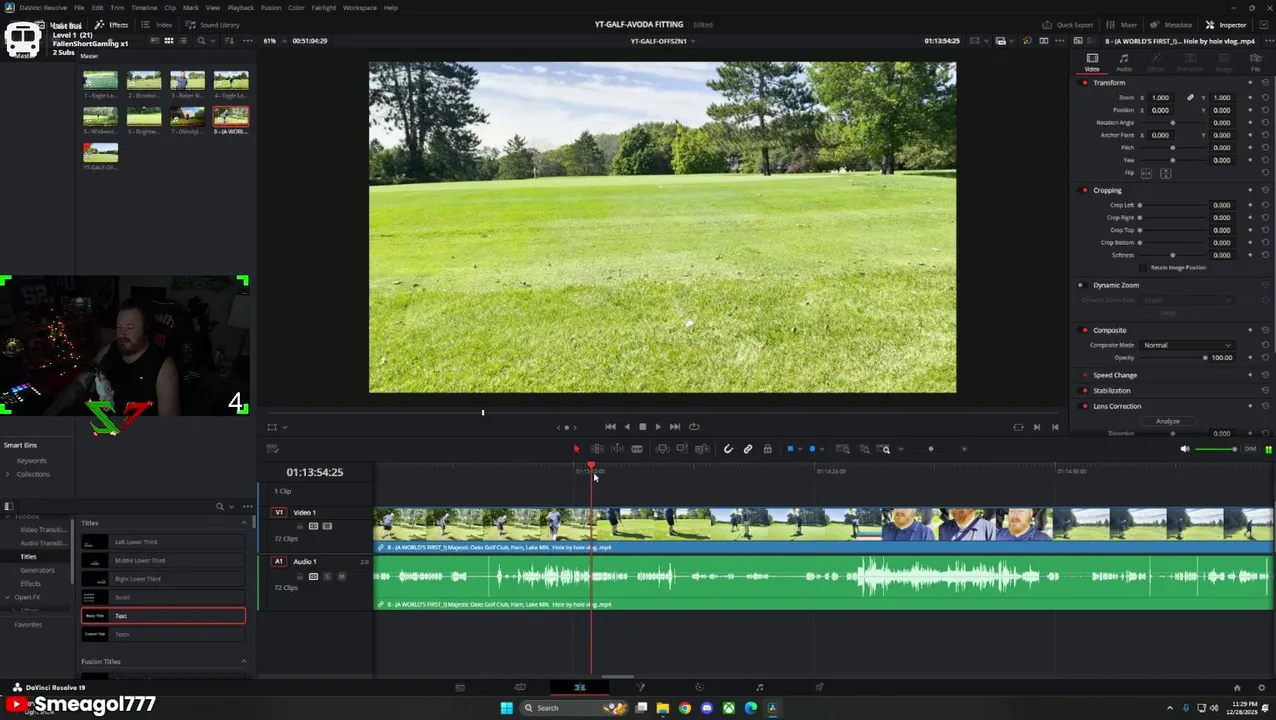The image size is (1276, 720).
Task: Open the Timeline menu
Action: click(144, 8)
